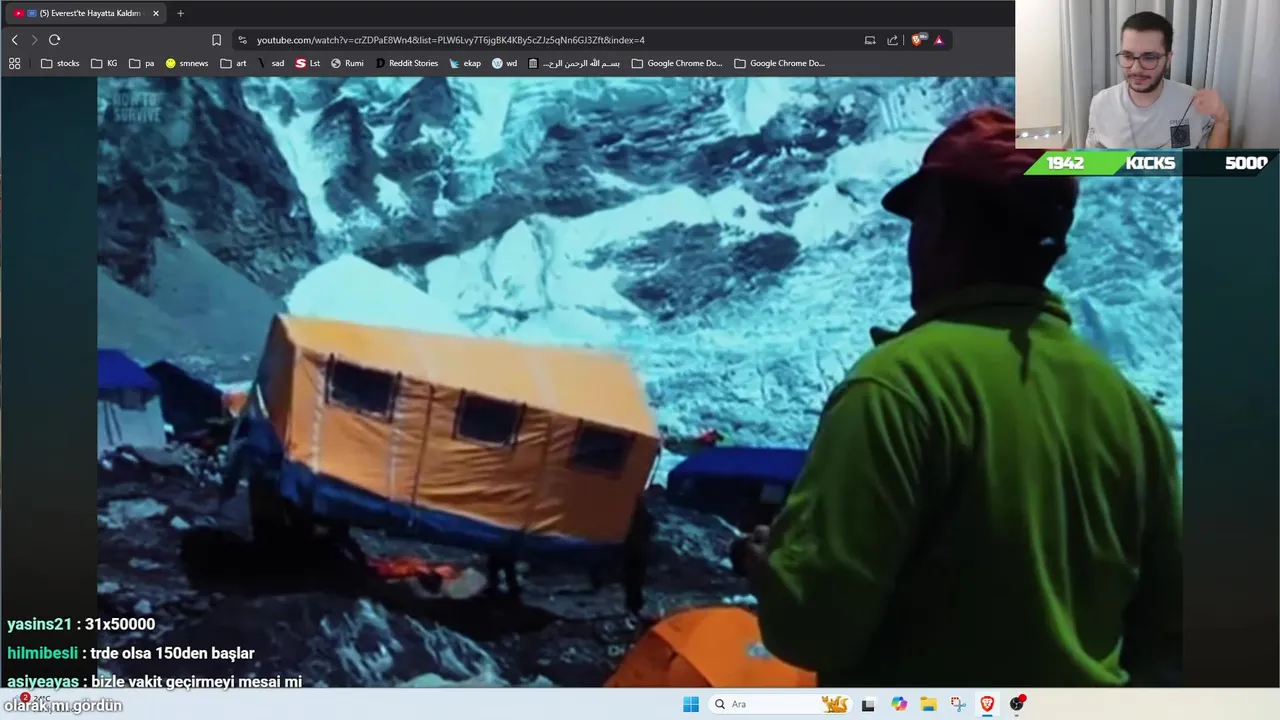The width and height of the screenshot is (1280, 720).
Task: Click the share icon in address bar
Action: [892, 40]
